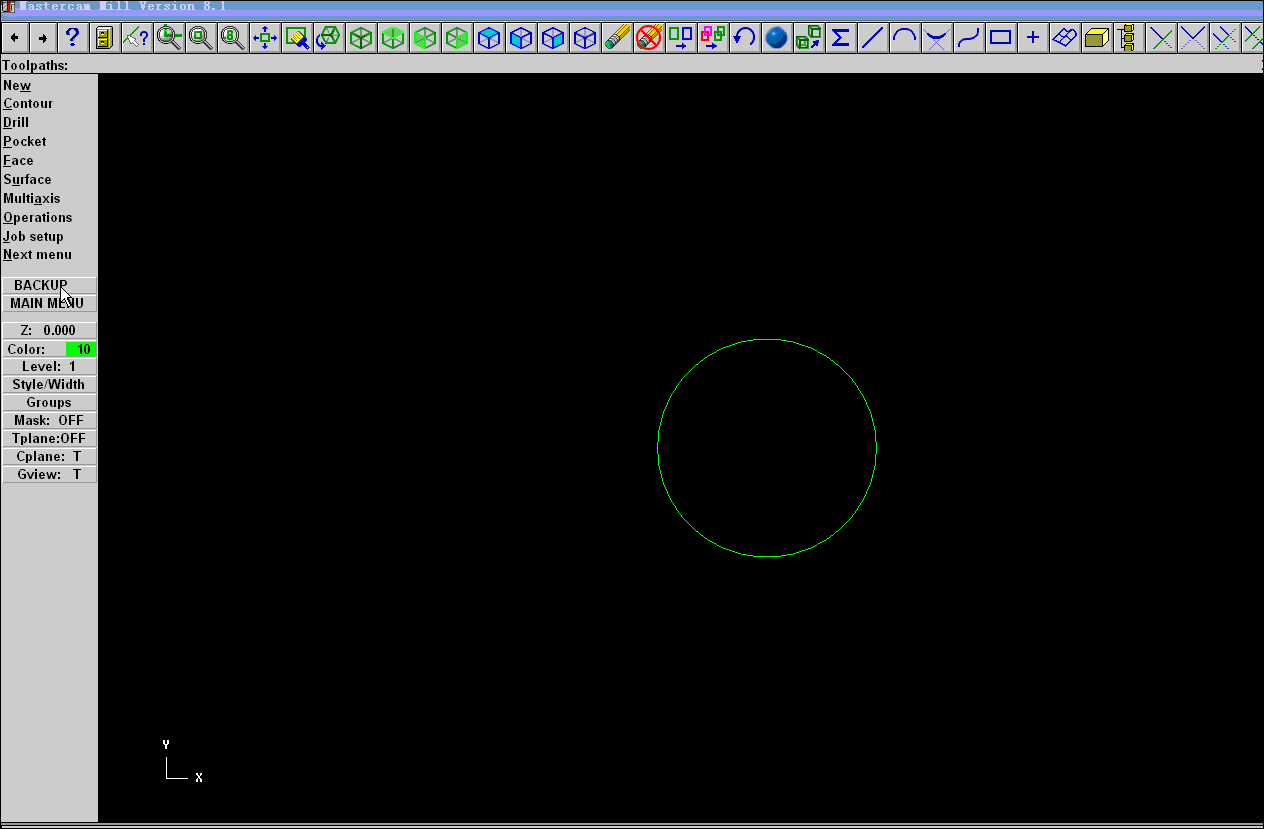
Task: Pick the trim icon with one green line
Action: coord(1160,38)
